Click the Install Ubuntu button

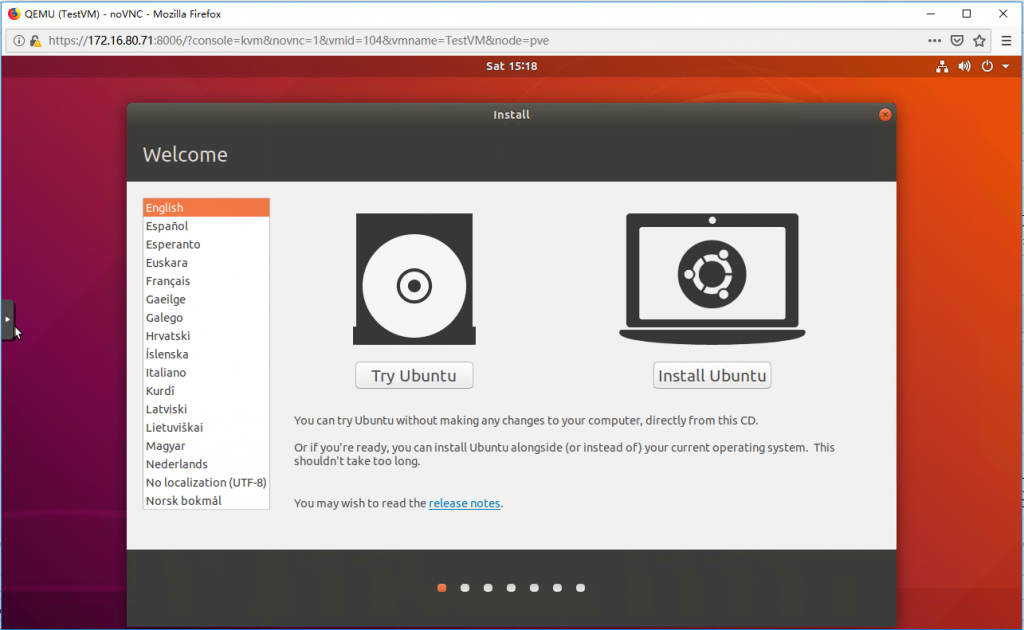point(712,375)
